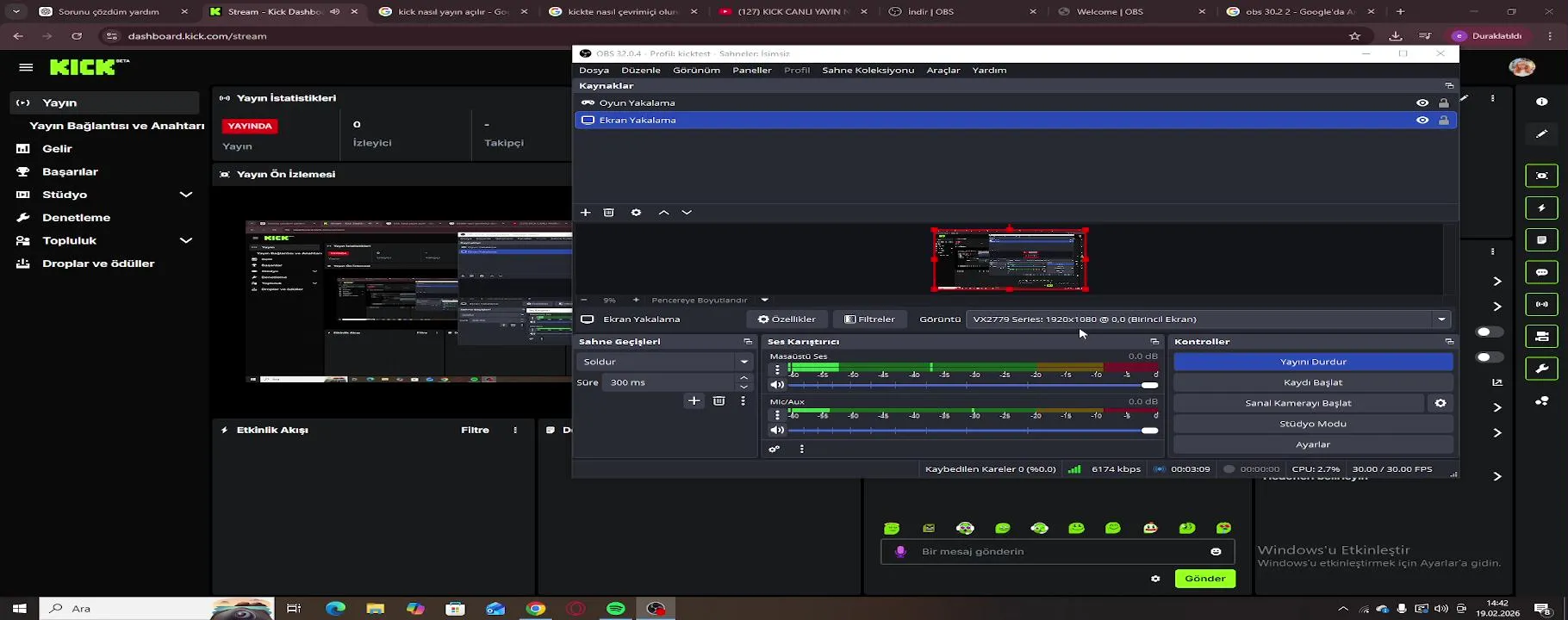The height and width of the screenshot is (620, 1568).
Task: Open Spotify from the taskbar
Action: tap(615, 609)
